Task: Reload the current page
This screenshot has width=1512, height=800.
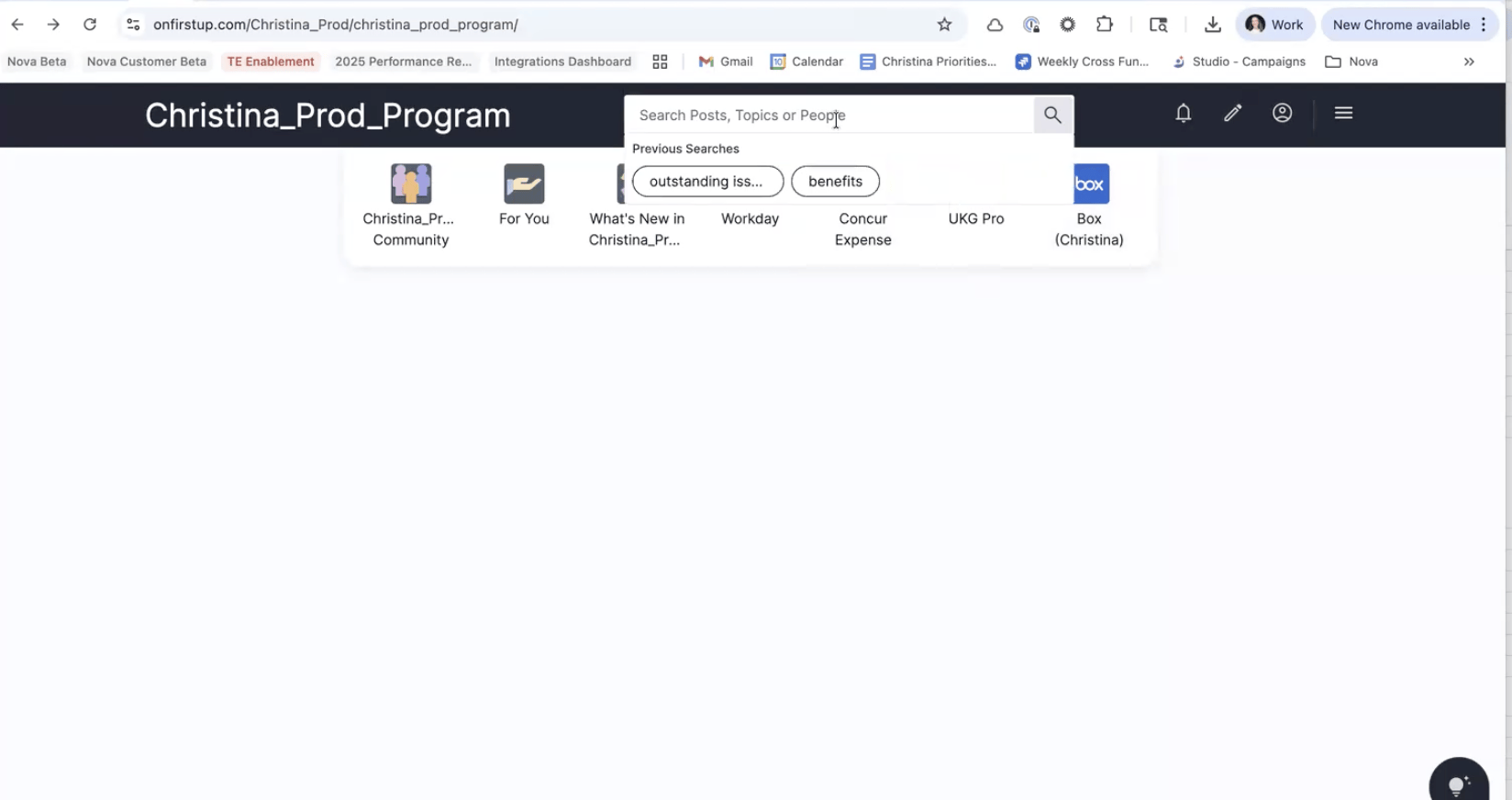Action: click(90, 25)
